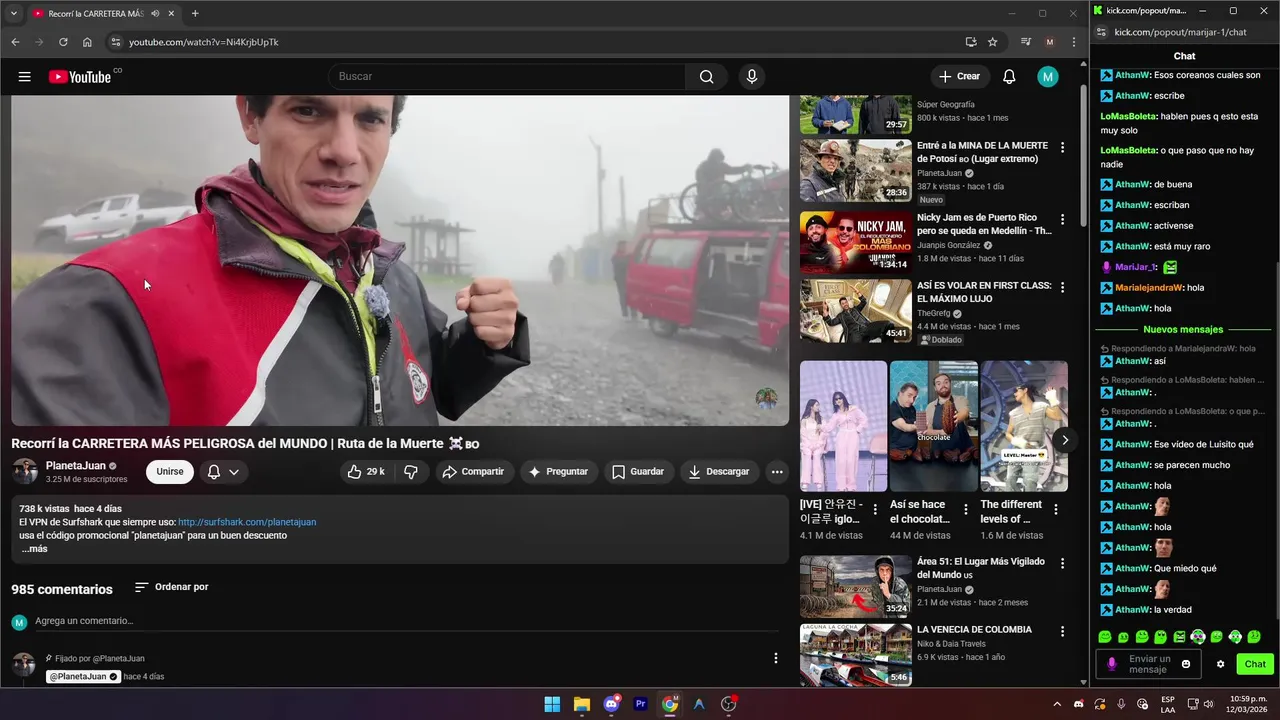The width and height of the screenshot is (1280, 720).
Task: Open PlanetaJuan channel avatar
Action: pyautogui.click(x=25, y=472)
